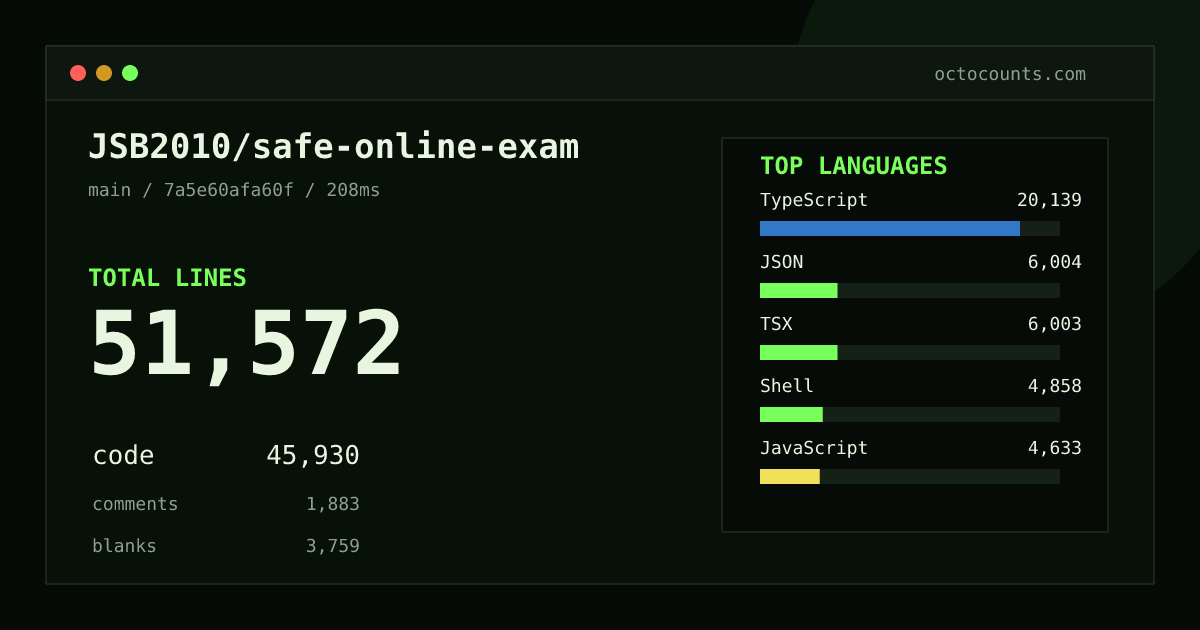
Task: Open the octocounts.com link
Action: point(1010,74)
